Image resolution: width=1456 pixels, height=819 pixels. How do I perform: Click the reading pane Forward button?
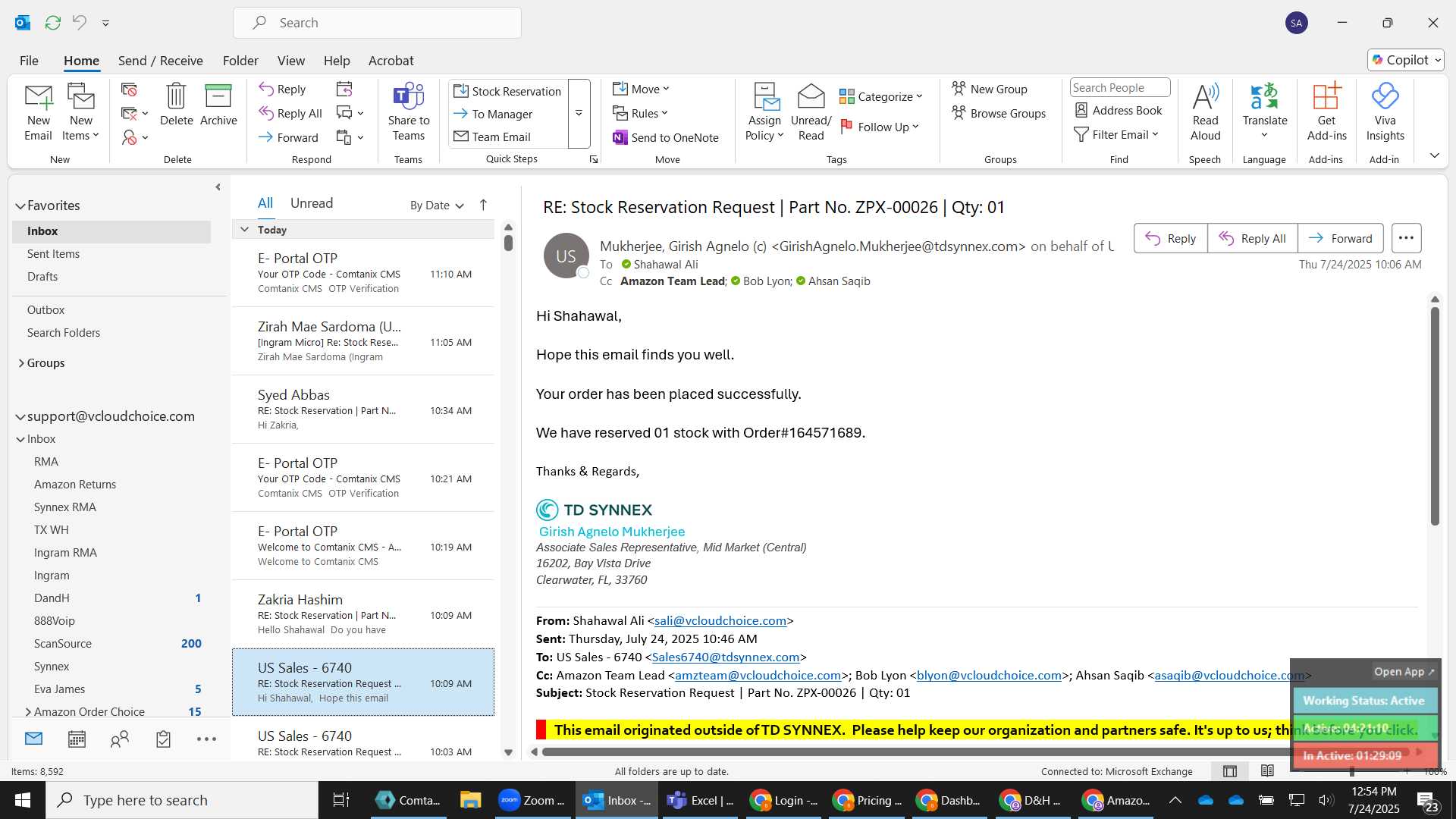1340,238
